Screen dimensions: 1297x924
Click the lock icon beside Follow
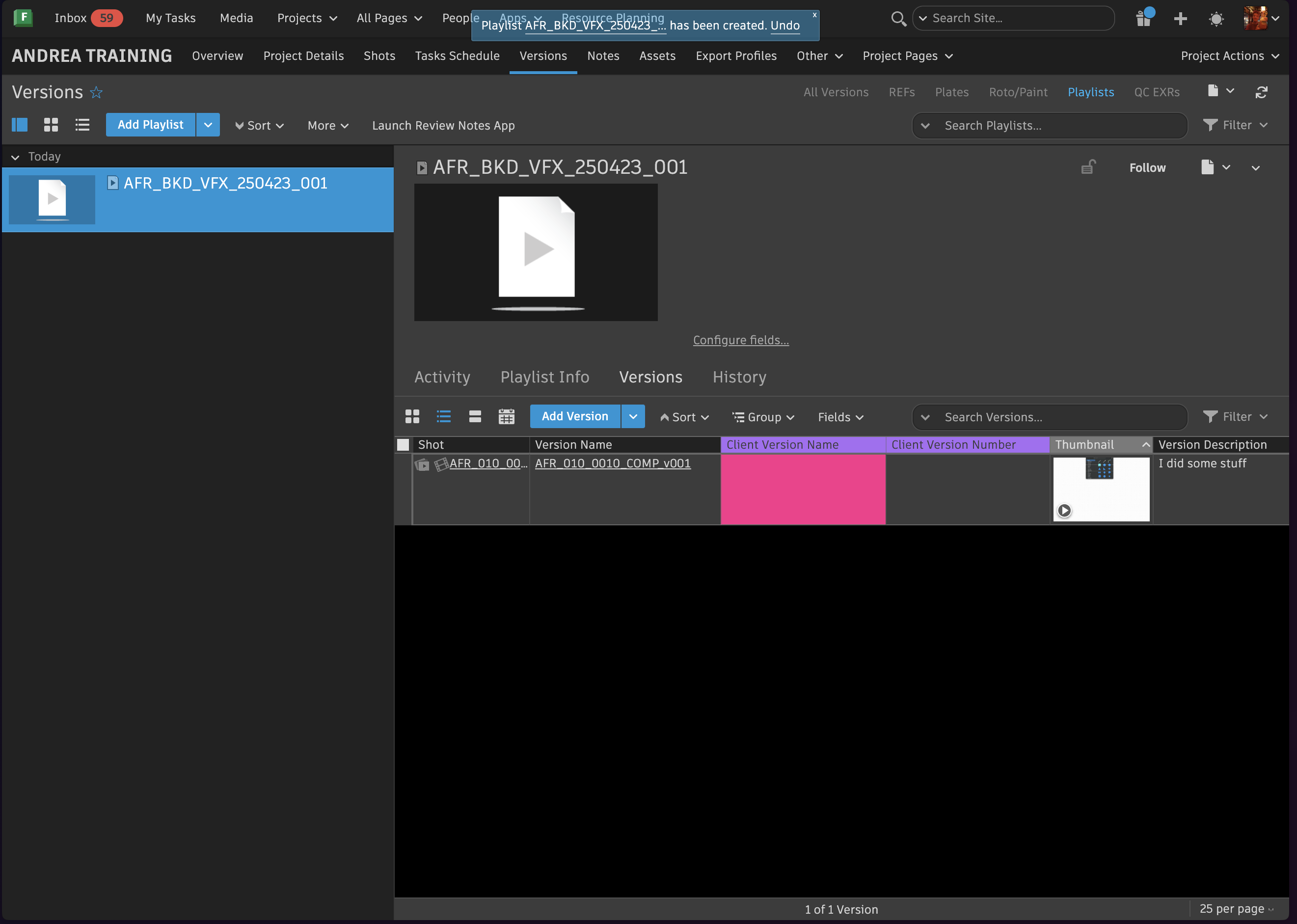tap(1088, 167)
